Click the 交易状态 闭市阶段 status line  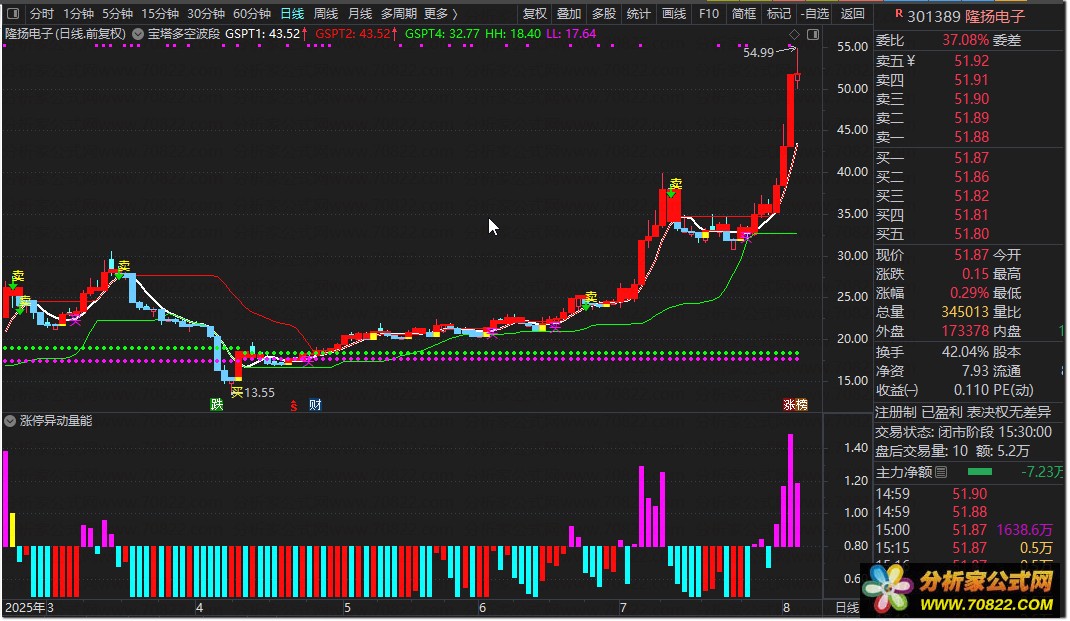click(963, 432)
